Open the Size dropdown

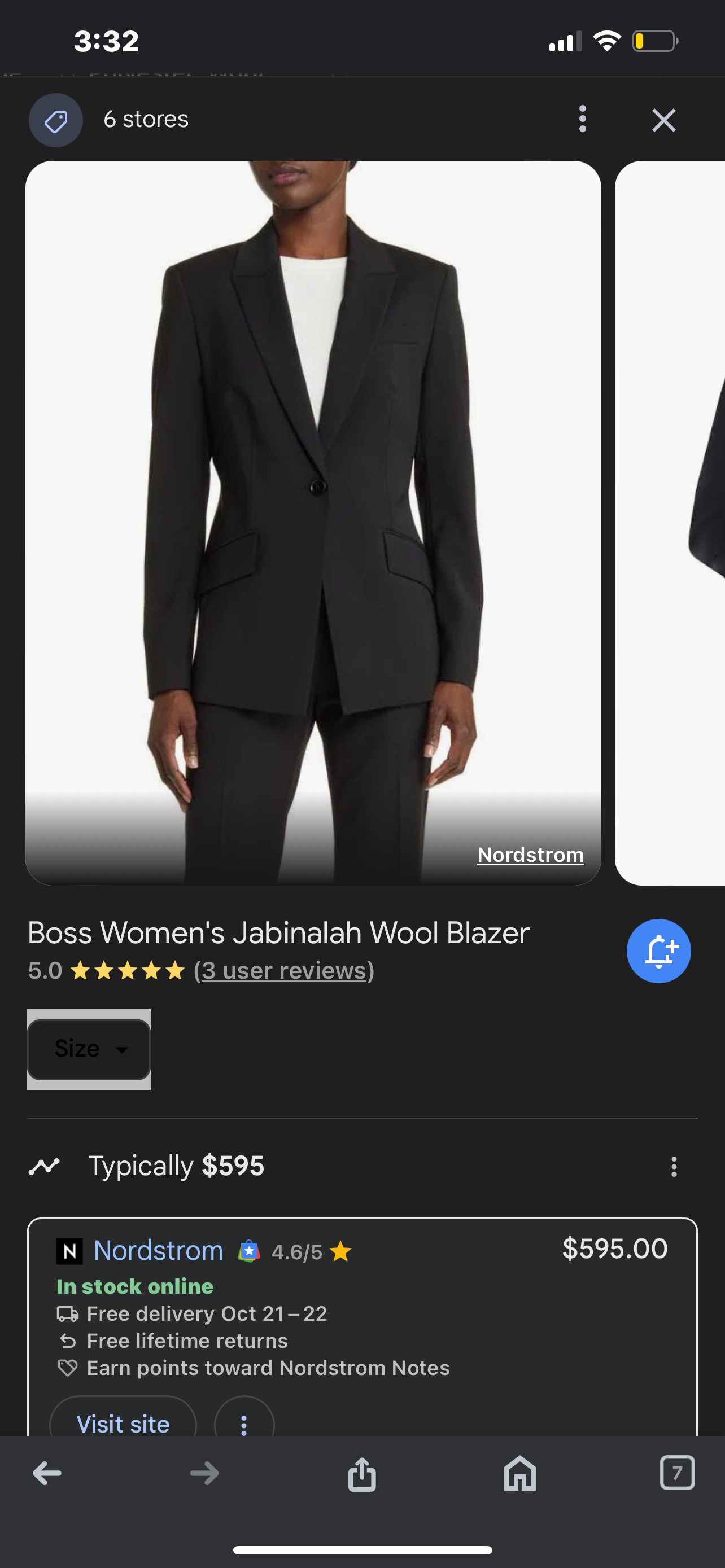(89, 1049)
